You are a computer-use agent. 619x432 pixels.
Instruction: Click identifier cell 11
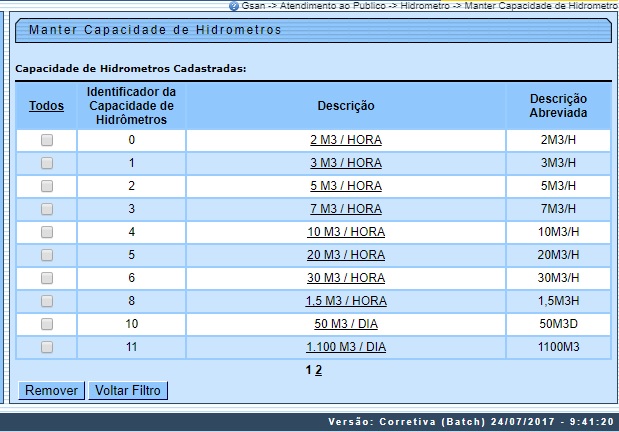tap(131, 347)
